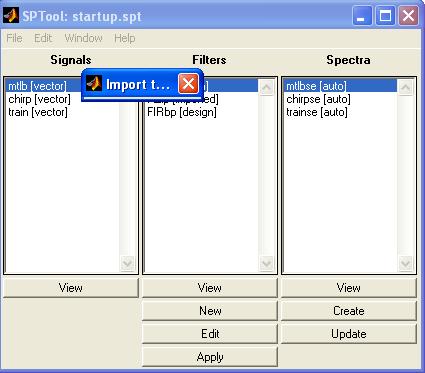Click New button under Filters
Viewport: 425px width, 373px height.
(x=210, y=311)
